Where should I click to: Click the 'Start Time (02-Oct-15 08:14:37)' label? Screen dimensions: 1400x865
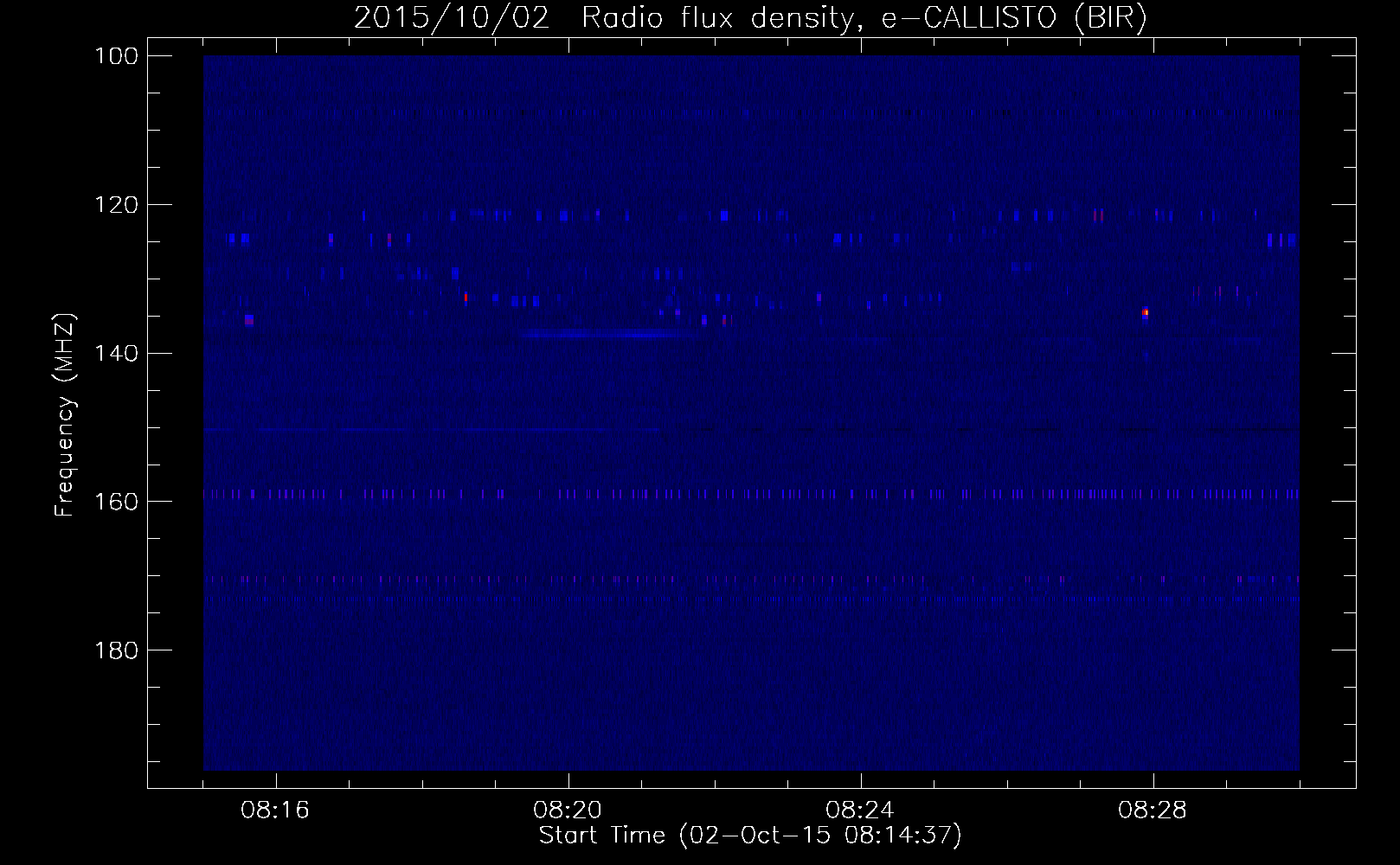point(750,836)
